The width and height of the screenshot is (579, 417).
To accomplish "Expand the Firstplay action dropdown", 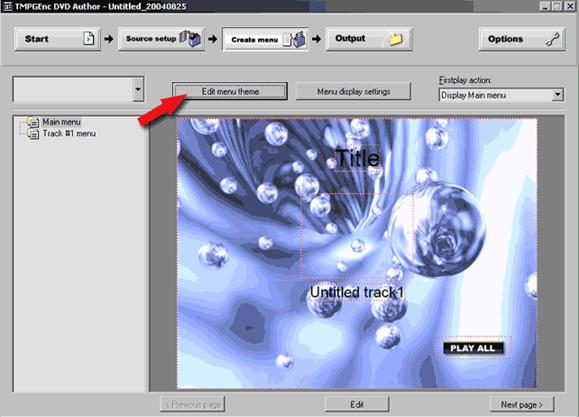I will pyautogui.click(x=558, y=95).
